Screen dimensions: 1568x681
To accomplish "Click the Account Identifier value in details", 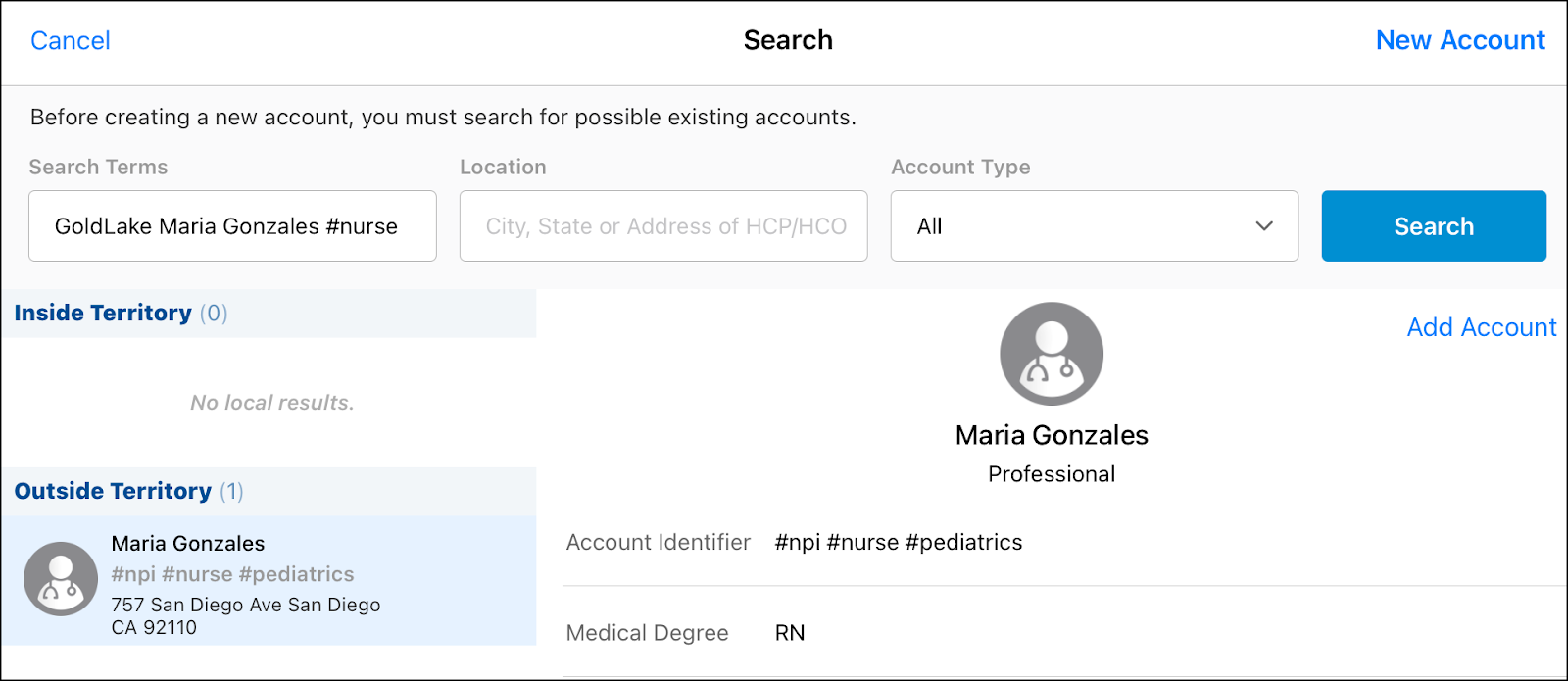I will click(x=898, y=543).
